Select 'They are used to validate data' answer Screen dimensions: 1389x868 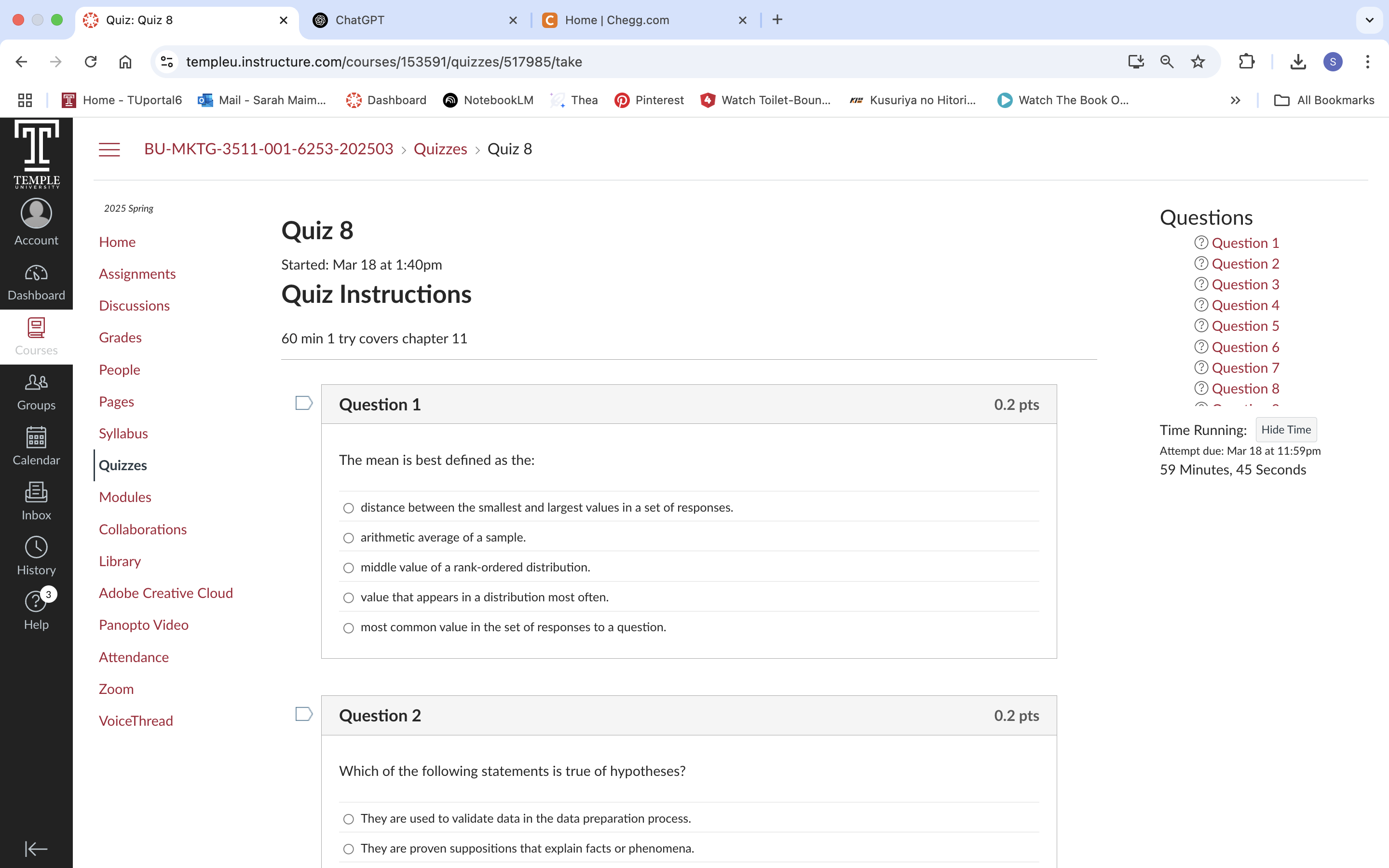point(348,819)
